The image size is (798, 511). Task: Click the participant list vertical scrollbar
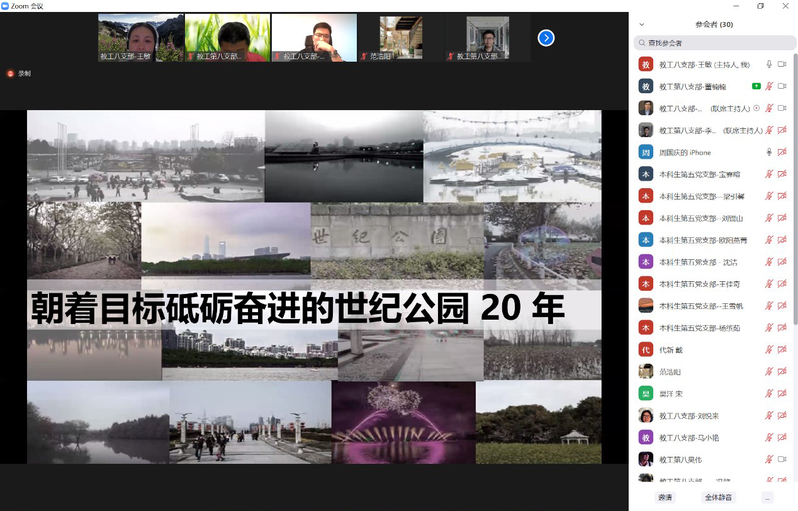coord(795,200)
